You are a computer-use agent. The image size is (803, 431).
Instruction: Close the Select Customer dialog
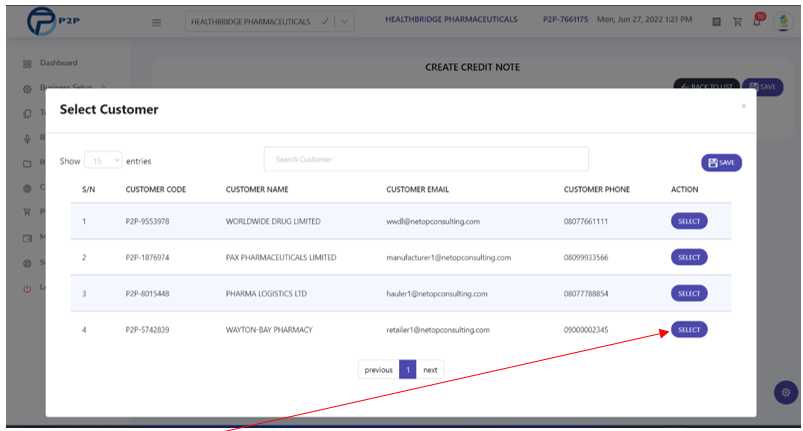pyautogui.click(x=744, y=106)
